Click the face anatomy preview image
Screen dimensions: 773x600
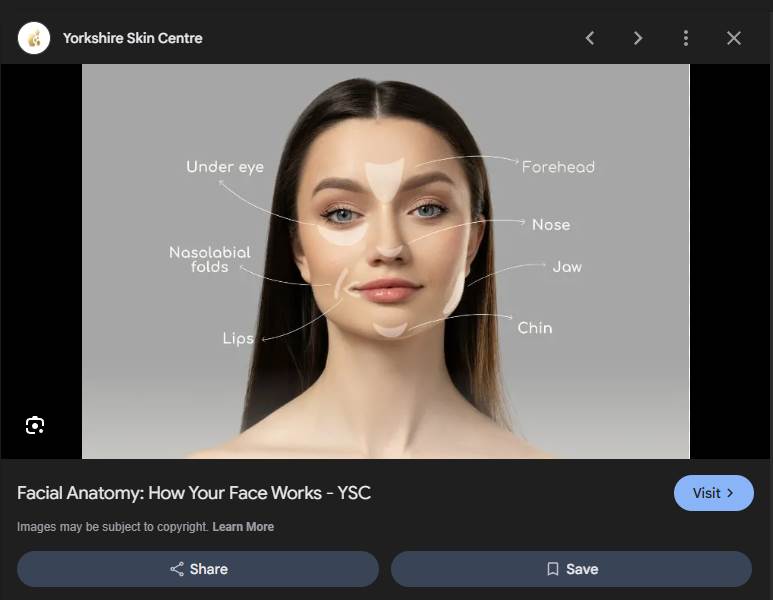click(386, 261)
